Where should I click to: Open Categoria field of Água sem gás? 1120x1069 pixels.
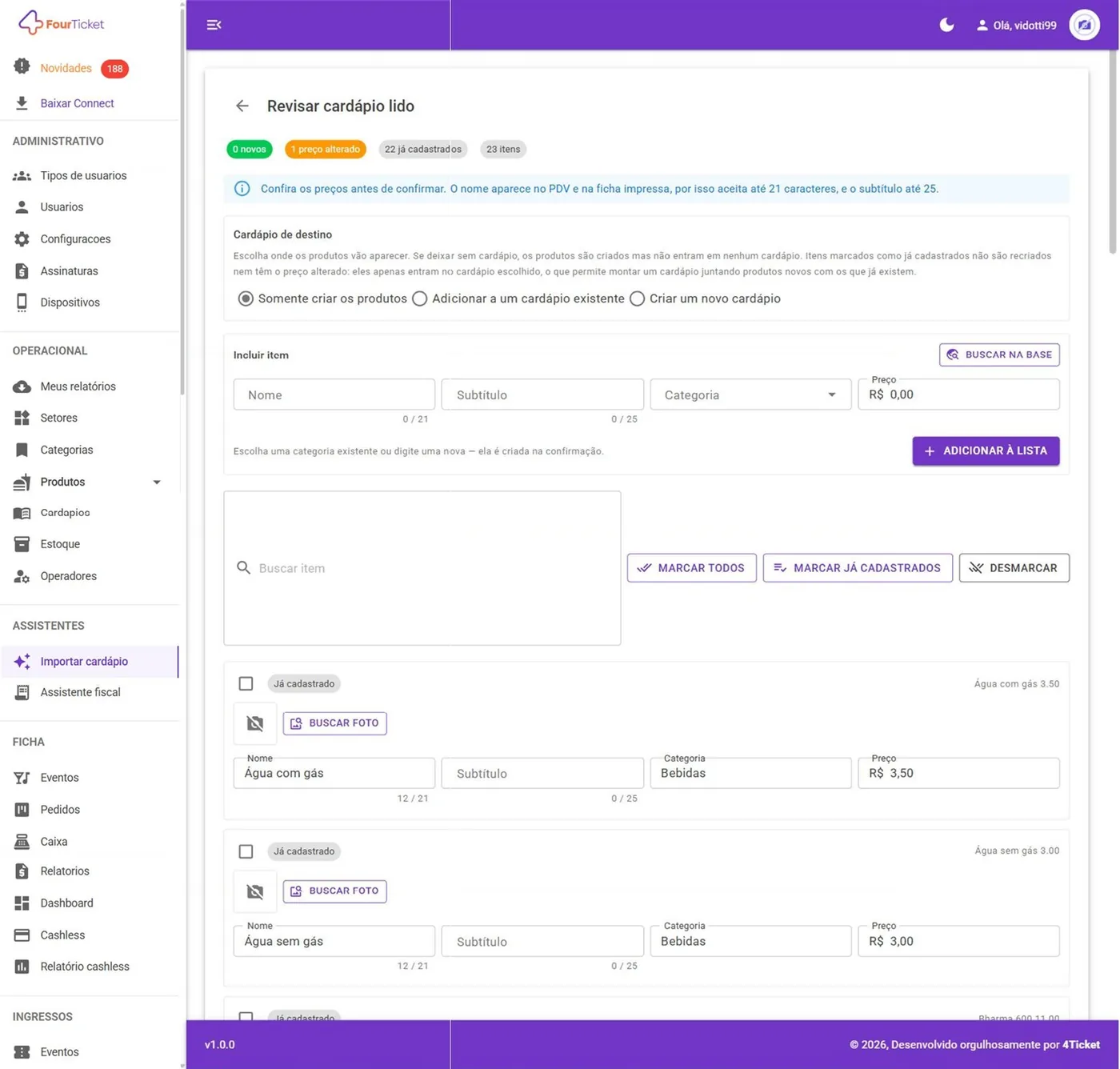750,941
